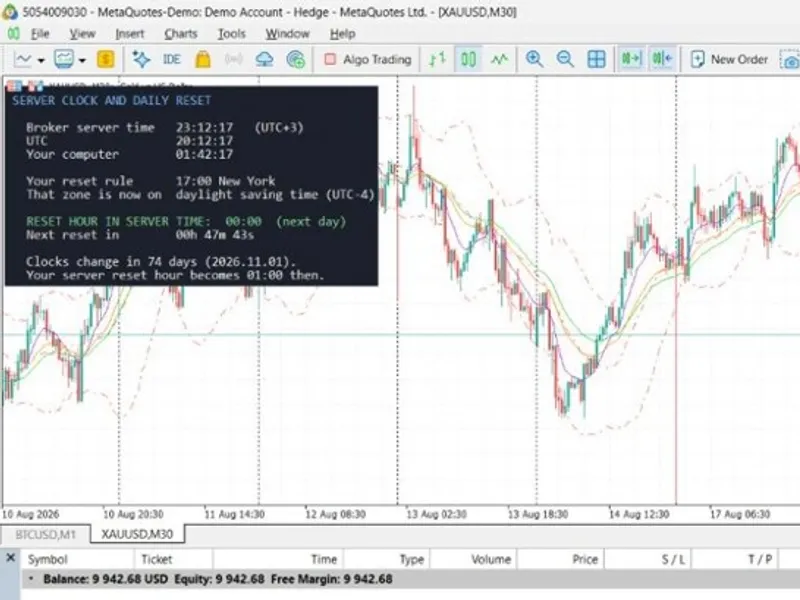This screenshot has height=600, width=800.
Task: Open the Tools menu
Action: click(x=232, y=34)
